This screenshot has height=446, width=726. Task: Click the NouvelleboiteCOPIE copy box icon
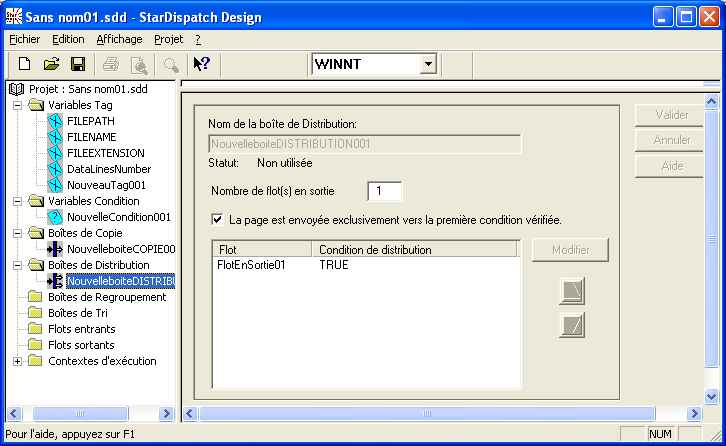pyautogui.click(x=55, y=249)
